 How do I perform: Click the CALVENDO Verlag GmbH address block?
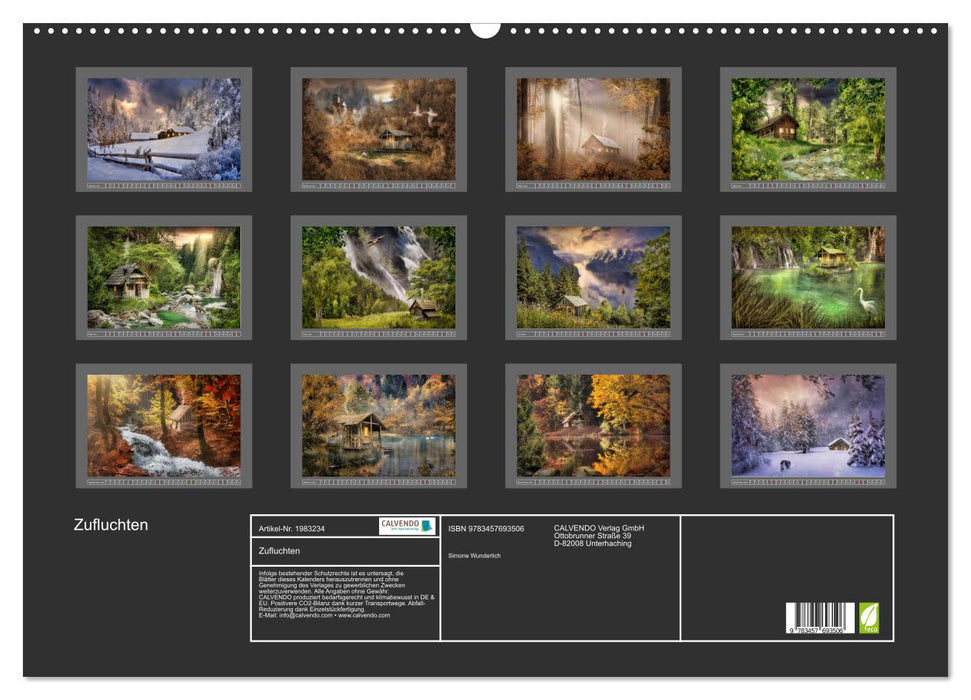tap(599, 536)
